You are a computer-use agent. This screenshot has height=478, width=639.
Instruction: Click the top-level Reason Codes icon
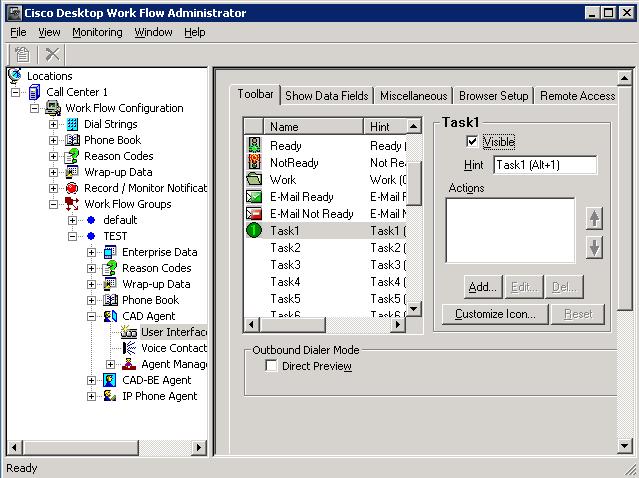(72, 156)
